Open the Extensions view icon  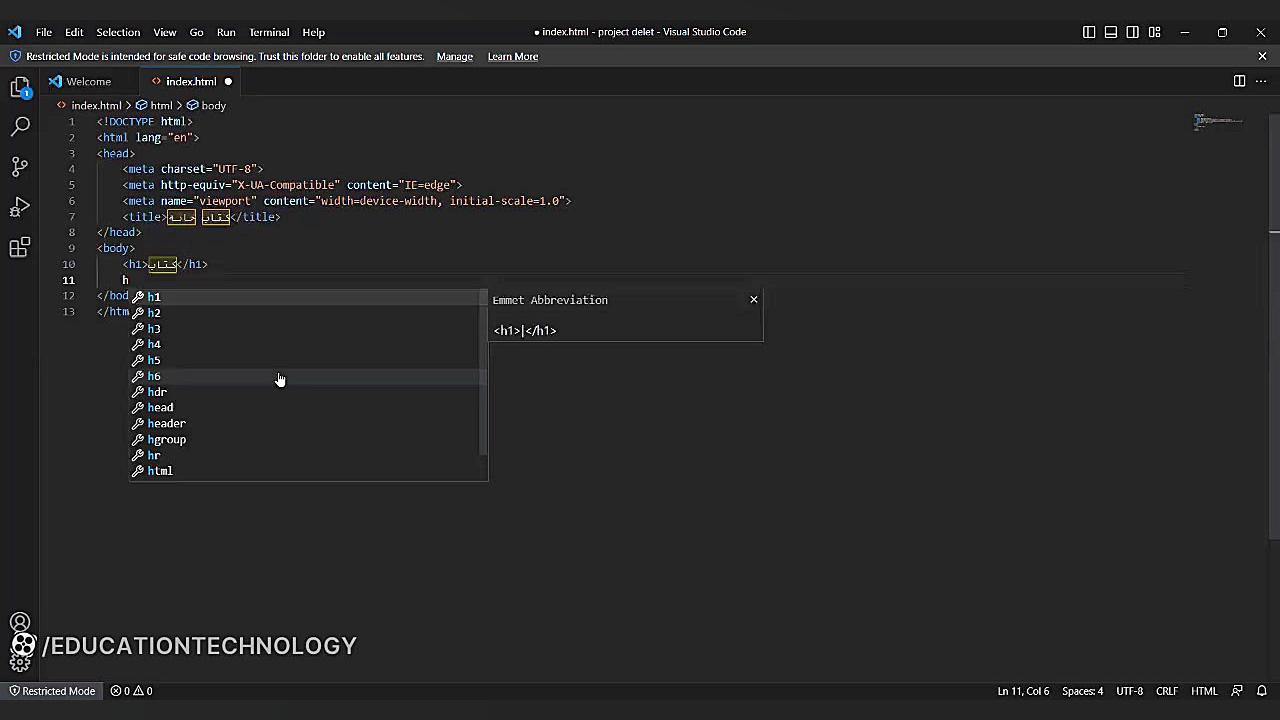(x=20, y=246)
